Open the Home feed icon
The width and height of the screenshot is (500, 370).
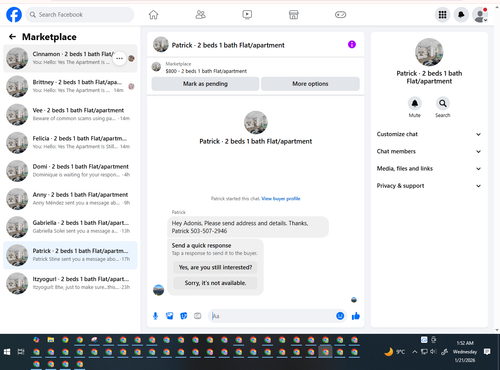tap(153, 15)
